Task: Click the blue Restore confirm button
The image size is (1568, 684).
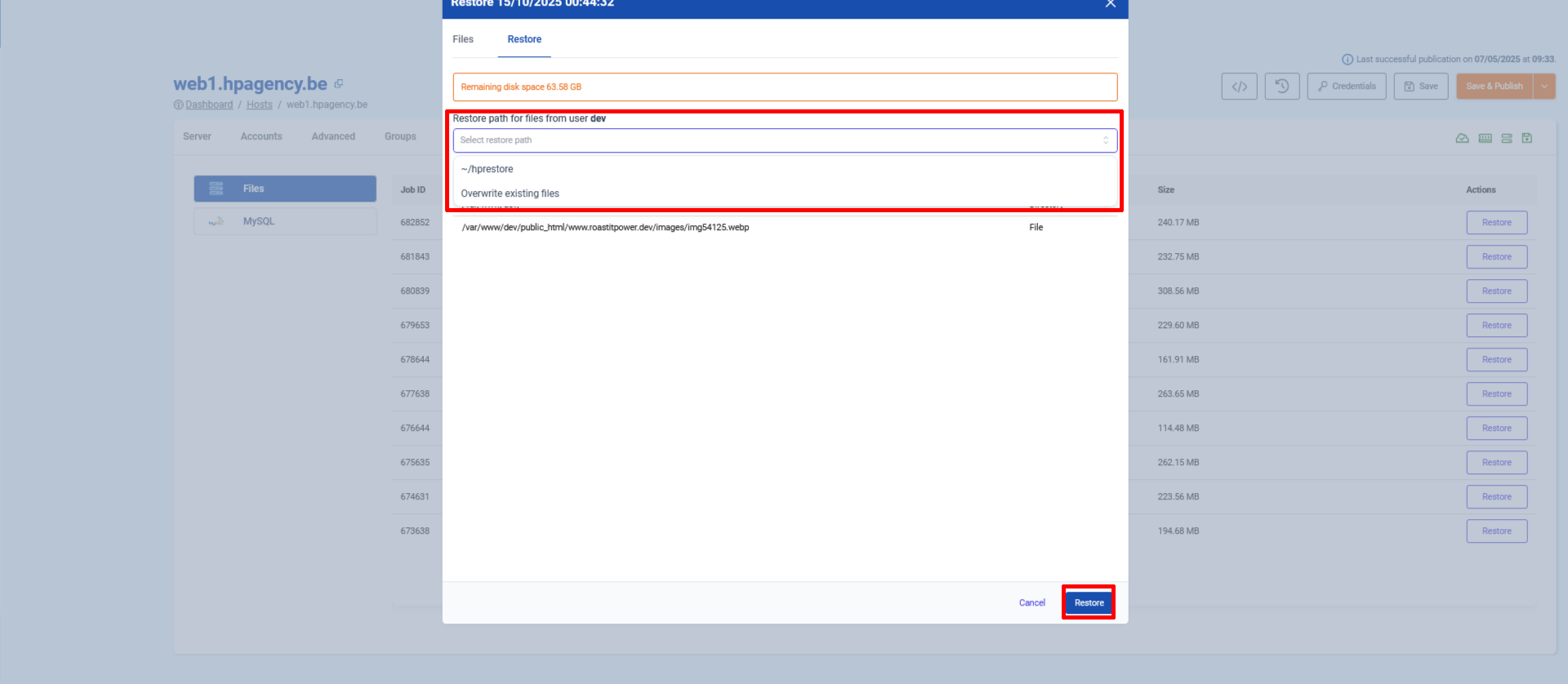Action: click(1089, 602)
